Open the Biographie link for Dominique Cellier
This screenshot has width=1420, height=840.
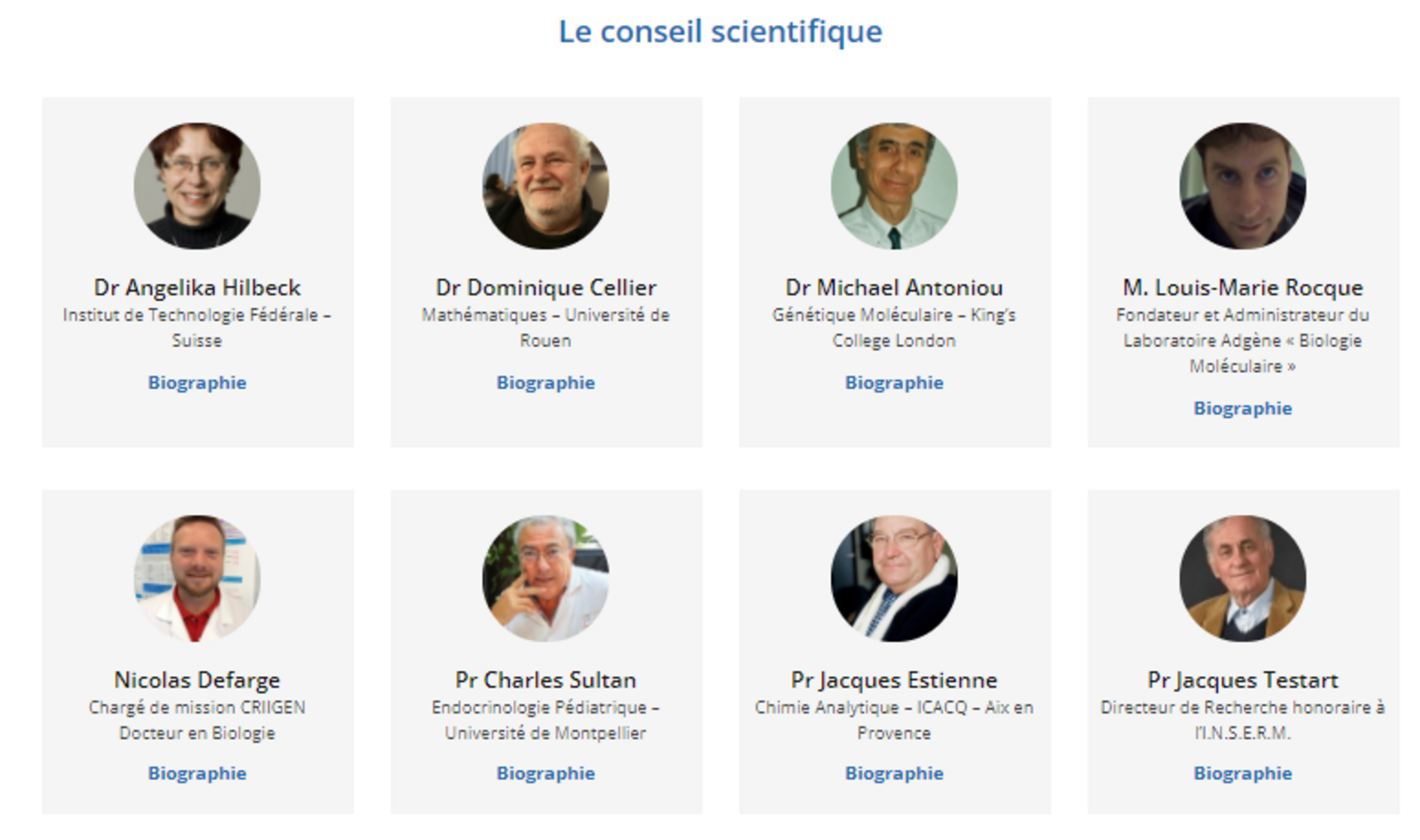546,383
